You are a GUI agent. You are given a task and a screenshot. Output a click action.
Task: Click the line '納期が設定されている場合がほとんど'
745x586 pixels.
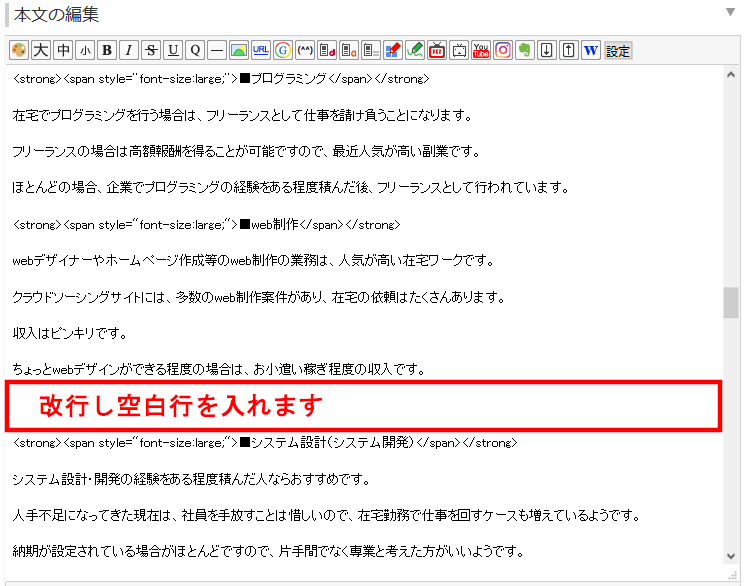(x=268, y=551)
